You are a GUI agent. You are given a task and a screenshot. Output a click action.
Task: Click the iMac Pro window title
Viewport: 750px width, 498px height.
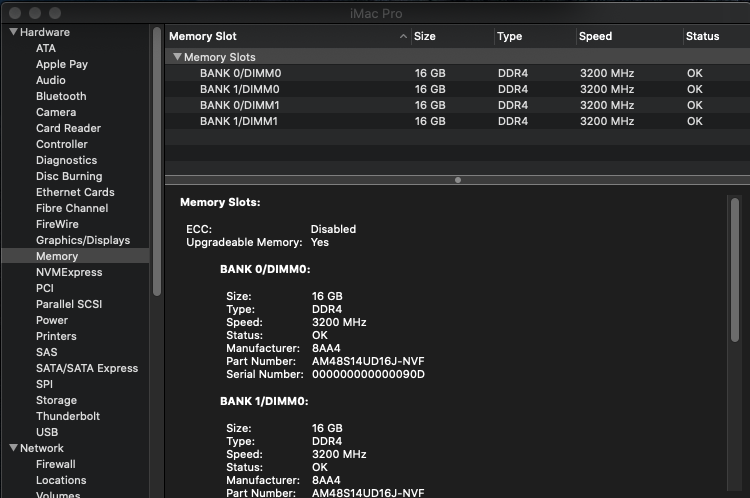click(376, 13)
